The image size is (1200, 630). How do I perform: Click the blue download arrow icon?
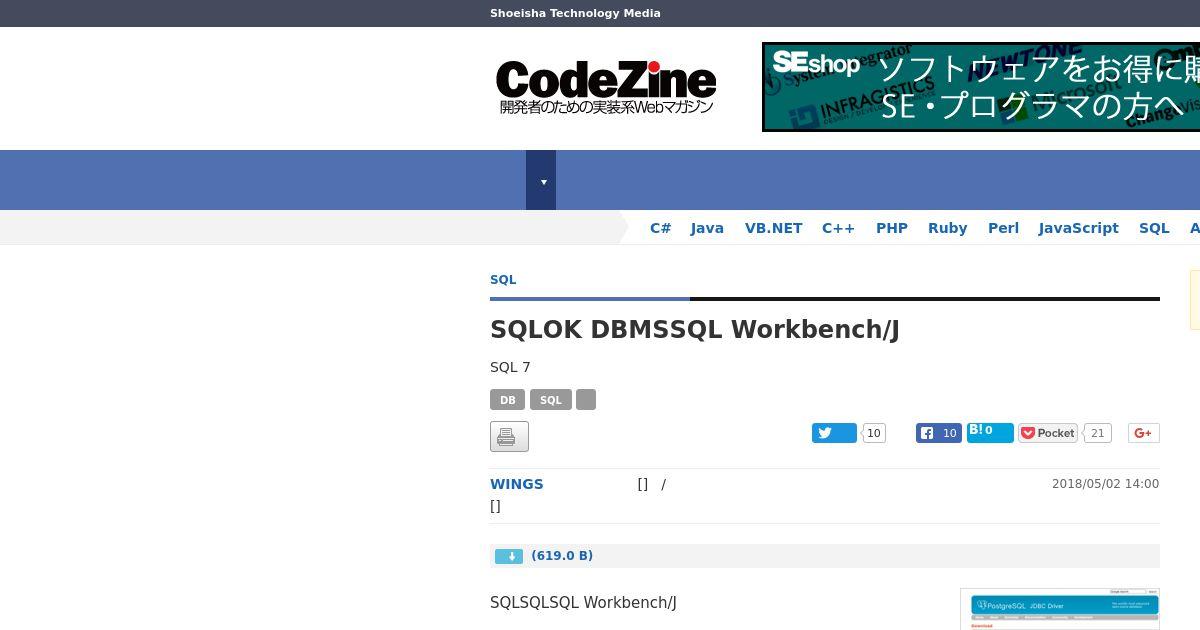pyautogui.click(x=509, y=556)
